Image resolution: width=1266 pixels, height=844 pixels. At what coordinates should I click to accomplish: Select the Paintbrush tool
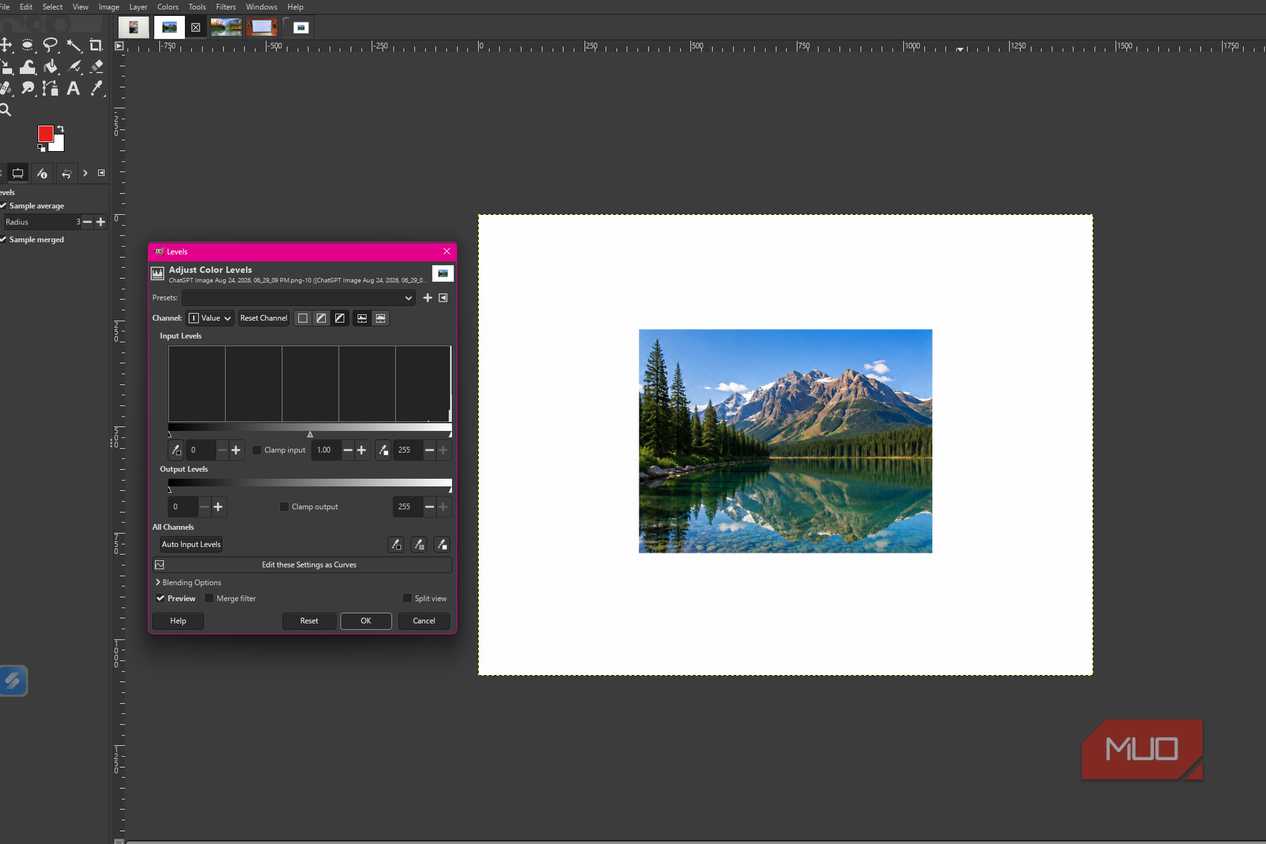[74, 67]
